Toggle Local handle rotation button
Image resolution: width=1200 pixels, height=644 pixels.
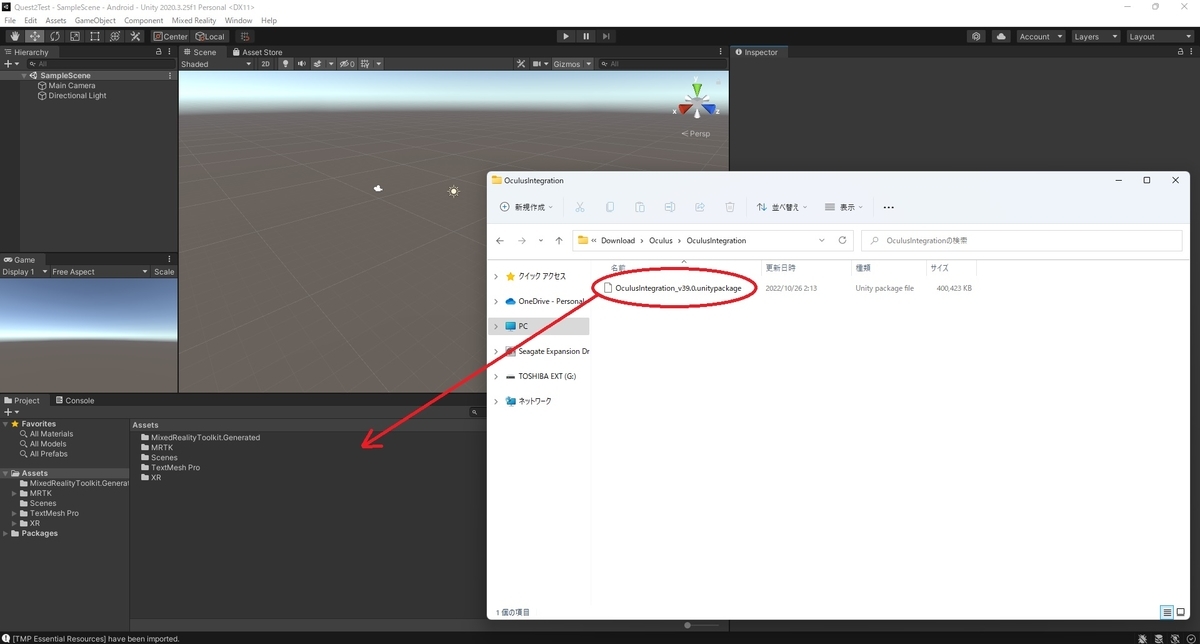click(210, 36)
